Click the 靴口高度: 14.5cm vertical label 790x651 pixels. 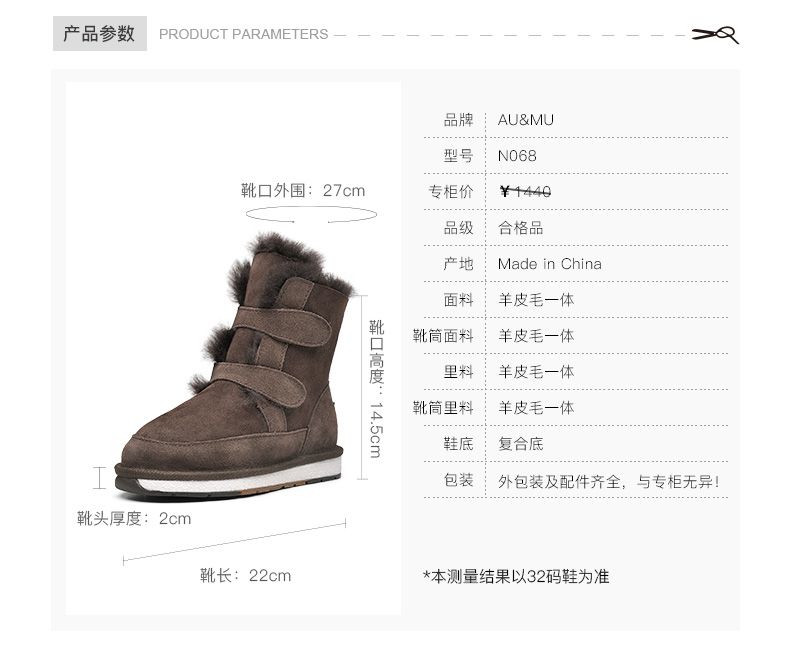[376, 388]
